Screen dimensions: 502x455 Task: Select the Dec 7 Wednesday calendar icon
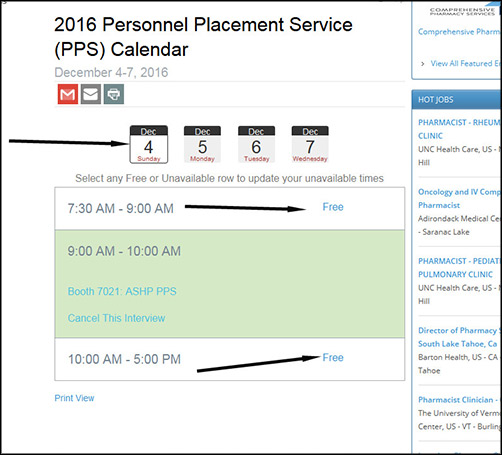tap(310, 144)
